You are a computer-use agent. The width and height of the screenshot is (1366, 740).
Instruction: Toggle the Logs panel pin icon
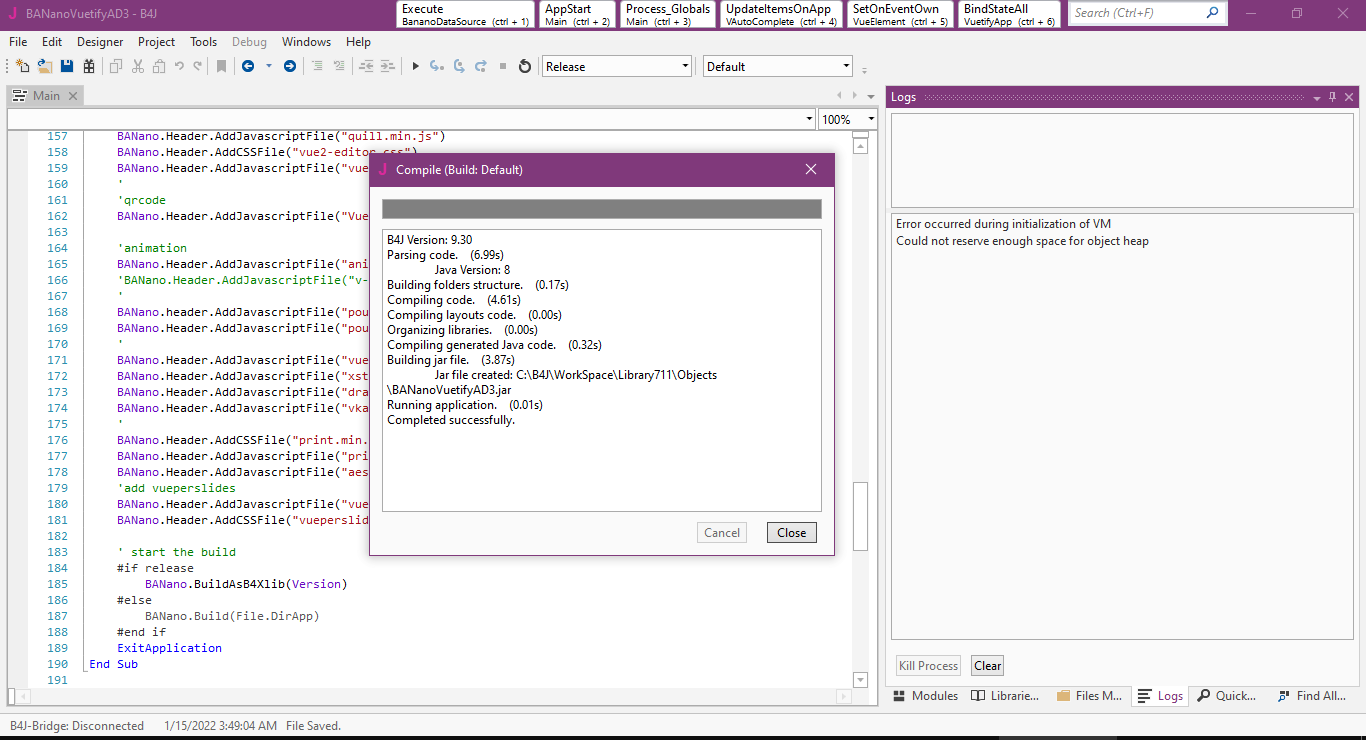[x=1332, y=97]
